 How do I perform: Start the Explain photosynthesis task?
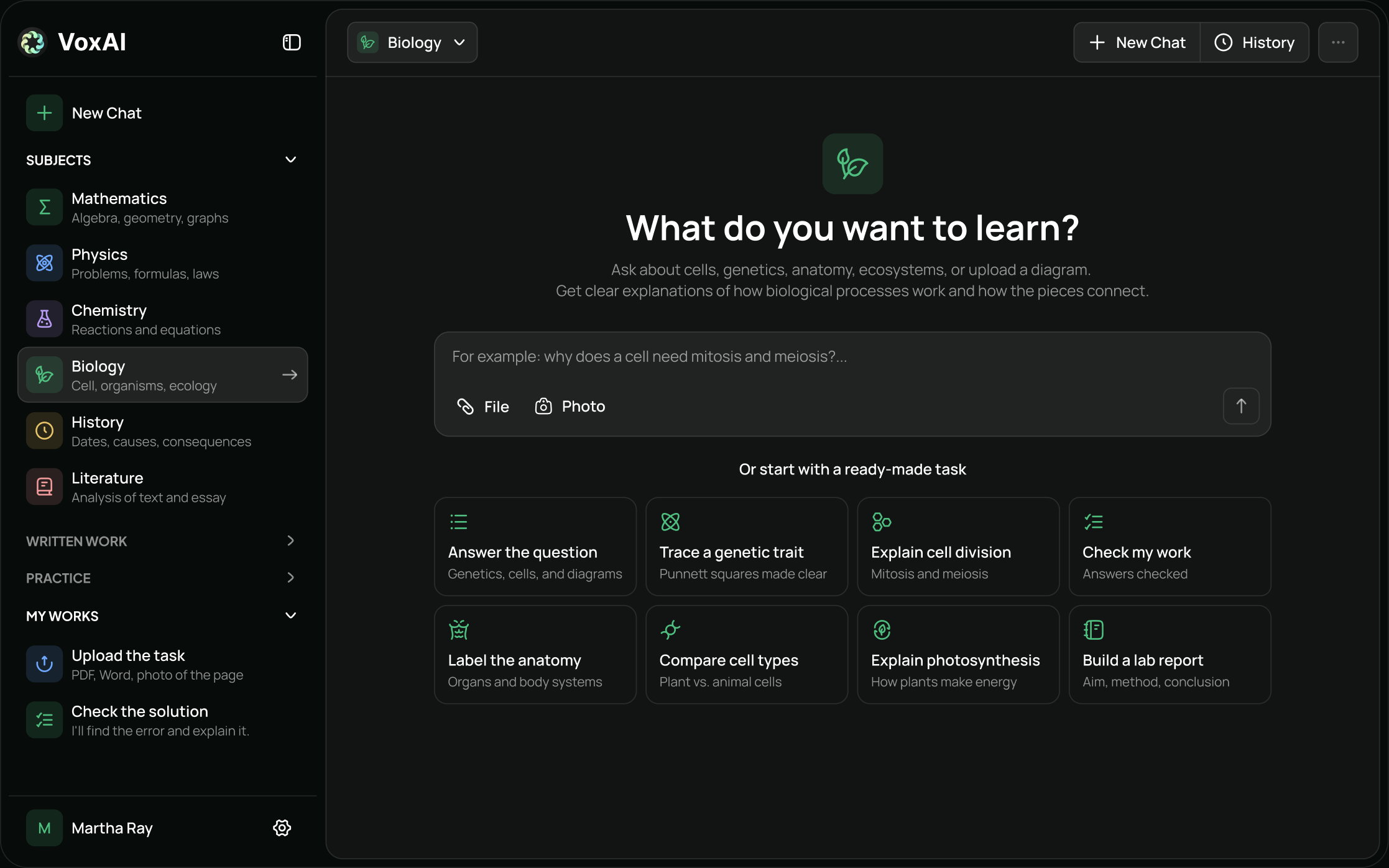coord(958,655)
